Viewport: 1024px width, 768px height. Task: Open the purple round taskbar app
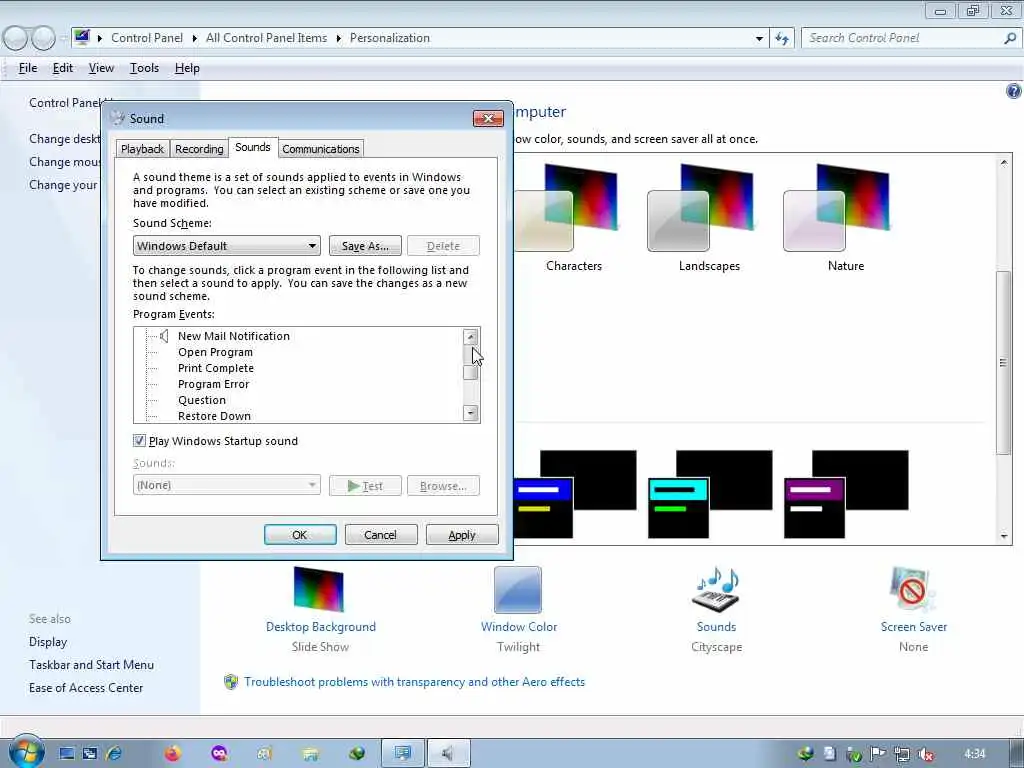(219, 754)
